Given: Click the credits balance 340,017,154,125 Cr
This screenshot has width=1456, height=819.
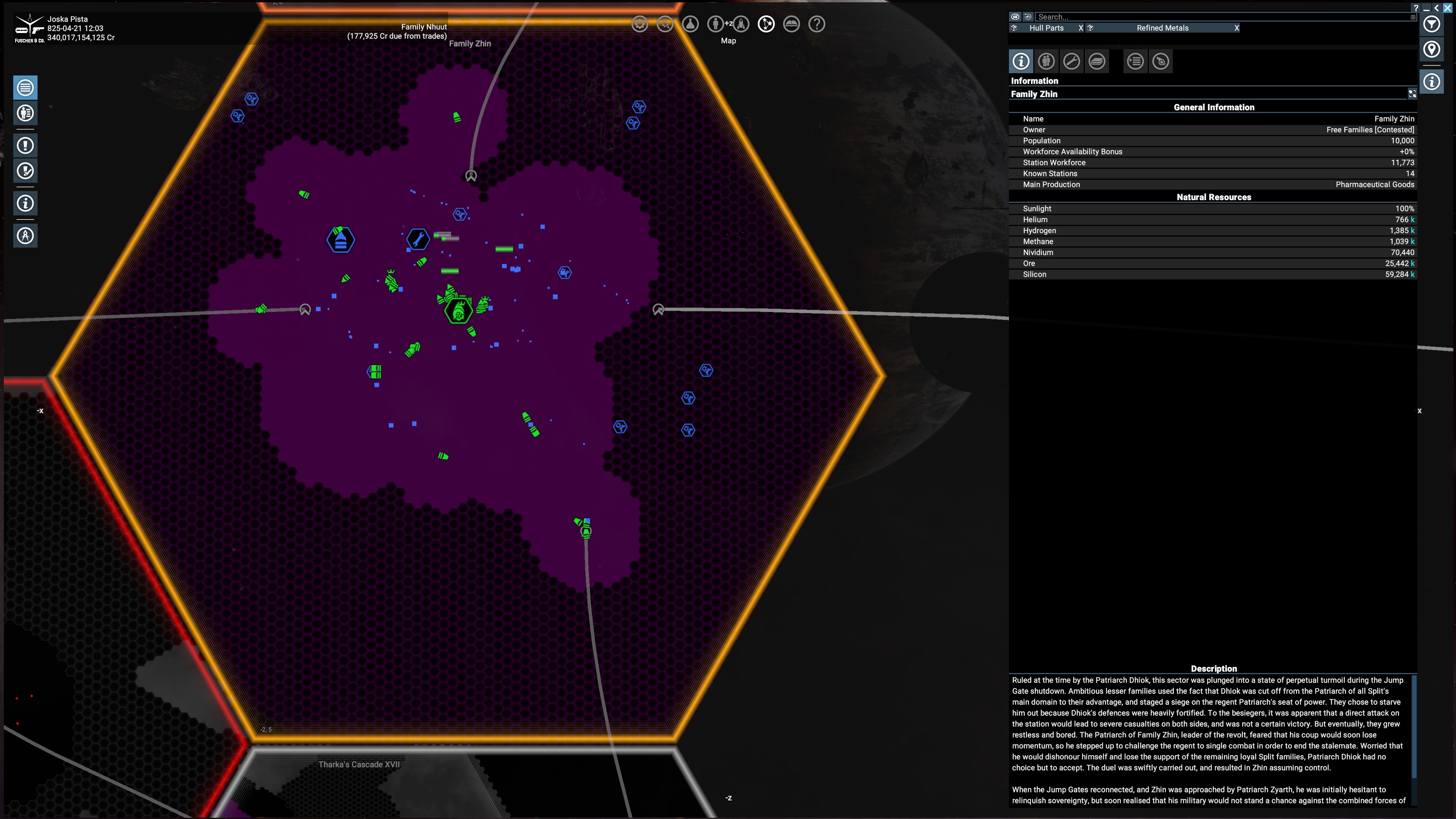Looking at the screenshot, I should (x=81, y=37).
